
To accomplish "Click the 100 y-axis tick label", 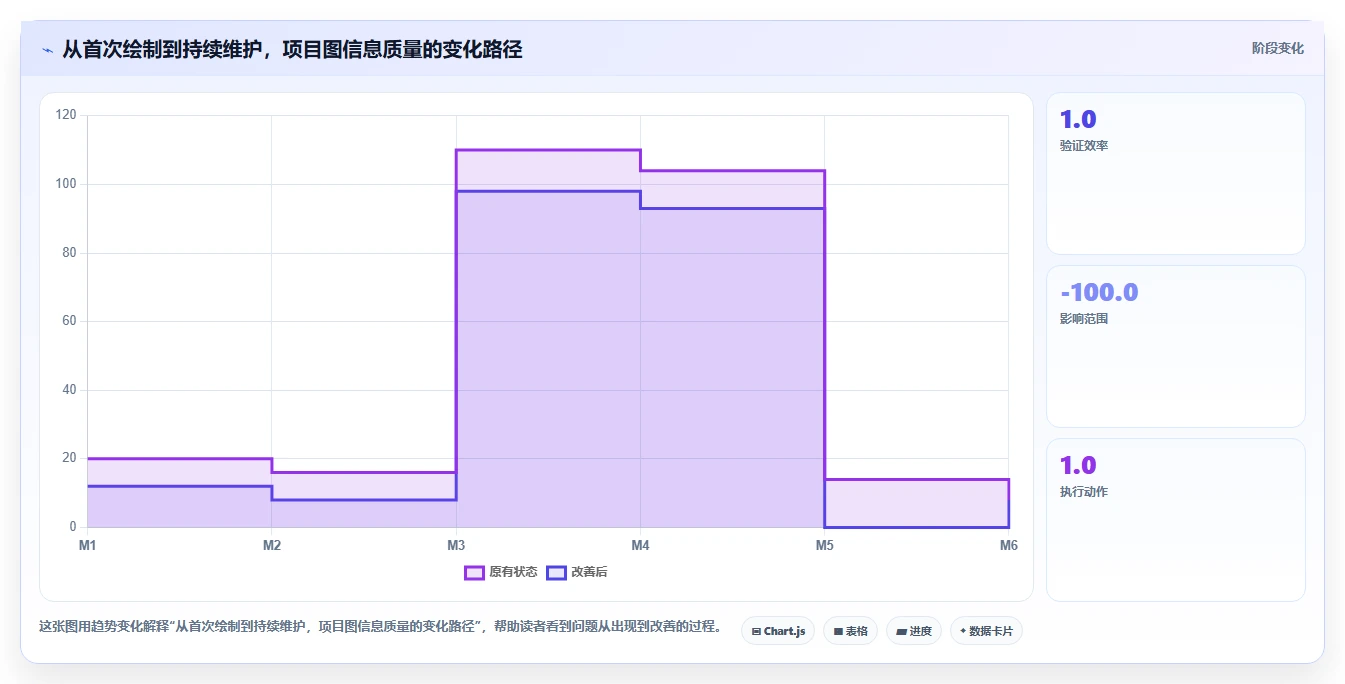I will pos(66,184).
